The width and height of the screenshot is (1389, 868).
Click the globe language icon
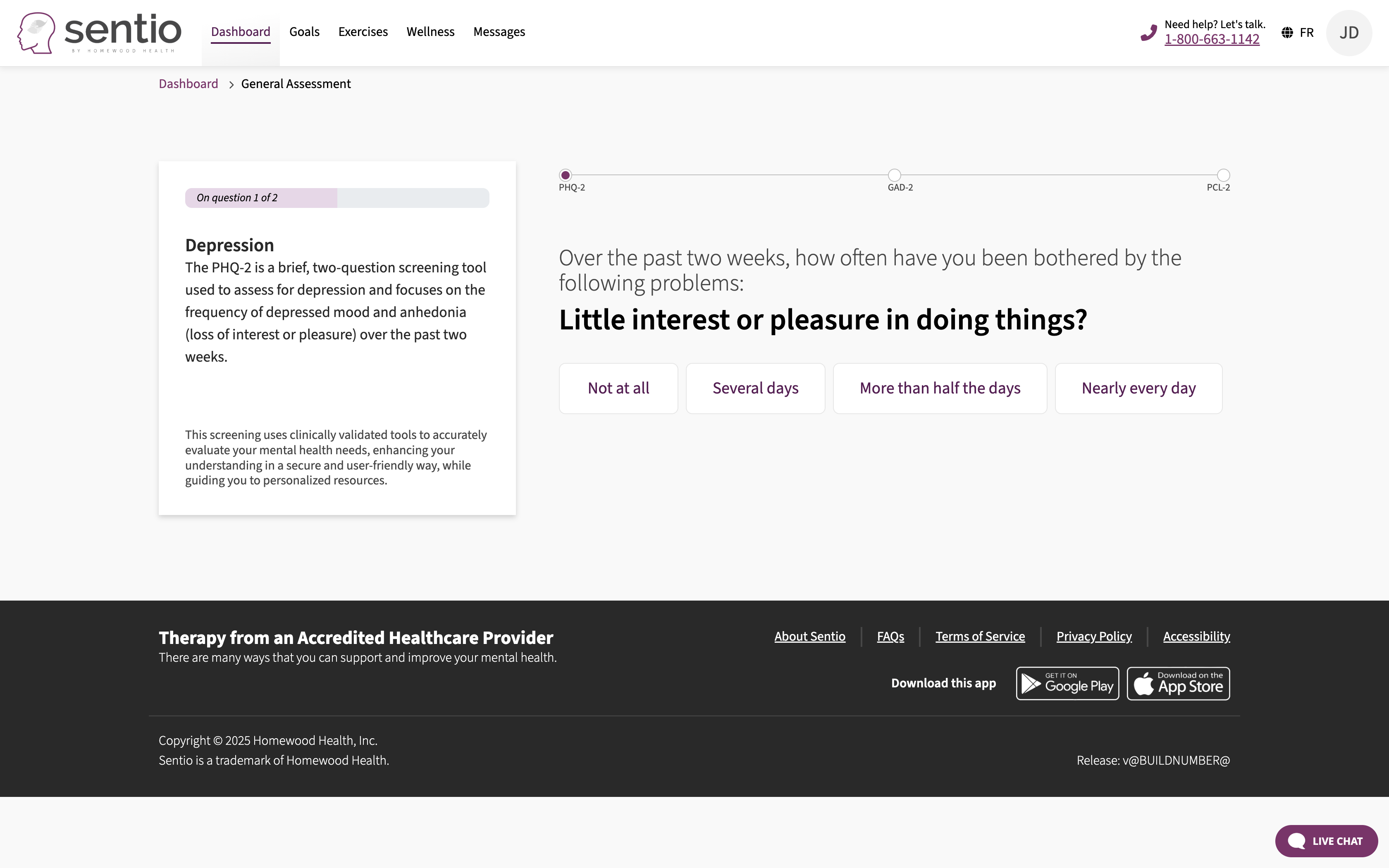click(1287, 33)
